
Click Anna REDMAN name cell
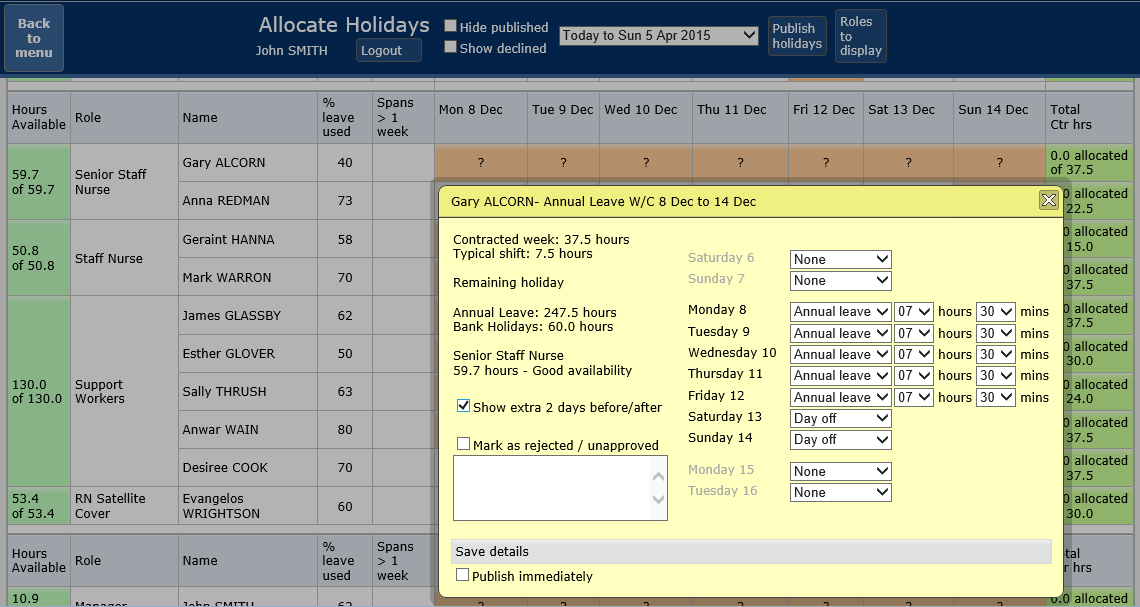248,201
